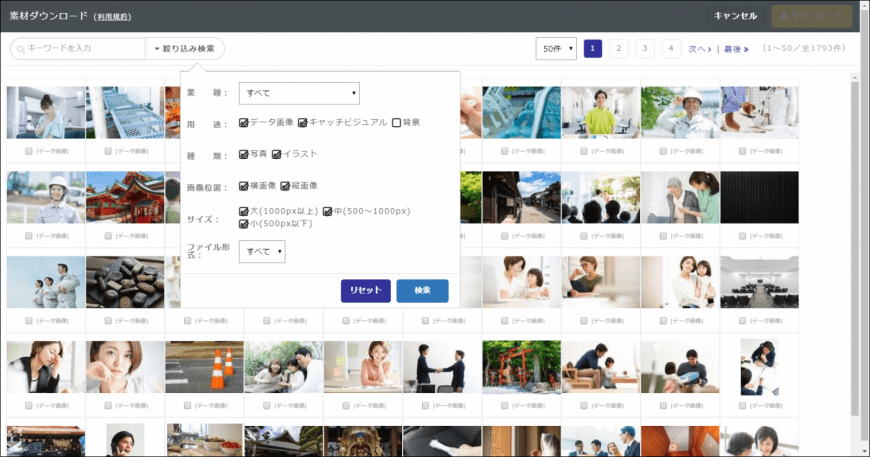Go to page 2

coord(619,49)
